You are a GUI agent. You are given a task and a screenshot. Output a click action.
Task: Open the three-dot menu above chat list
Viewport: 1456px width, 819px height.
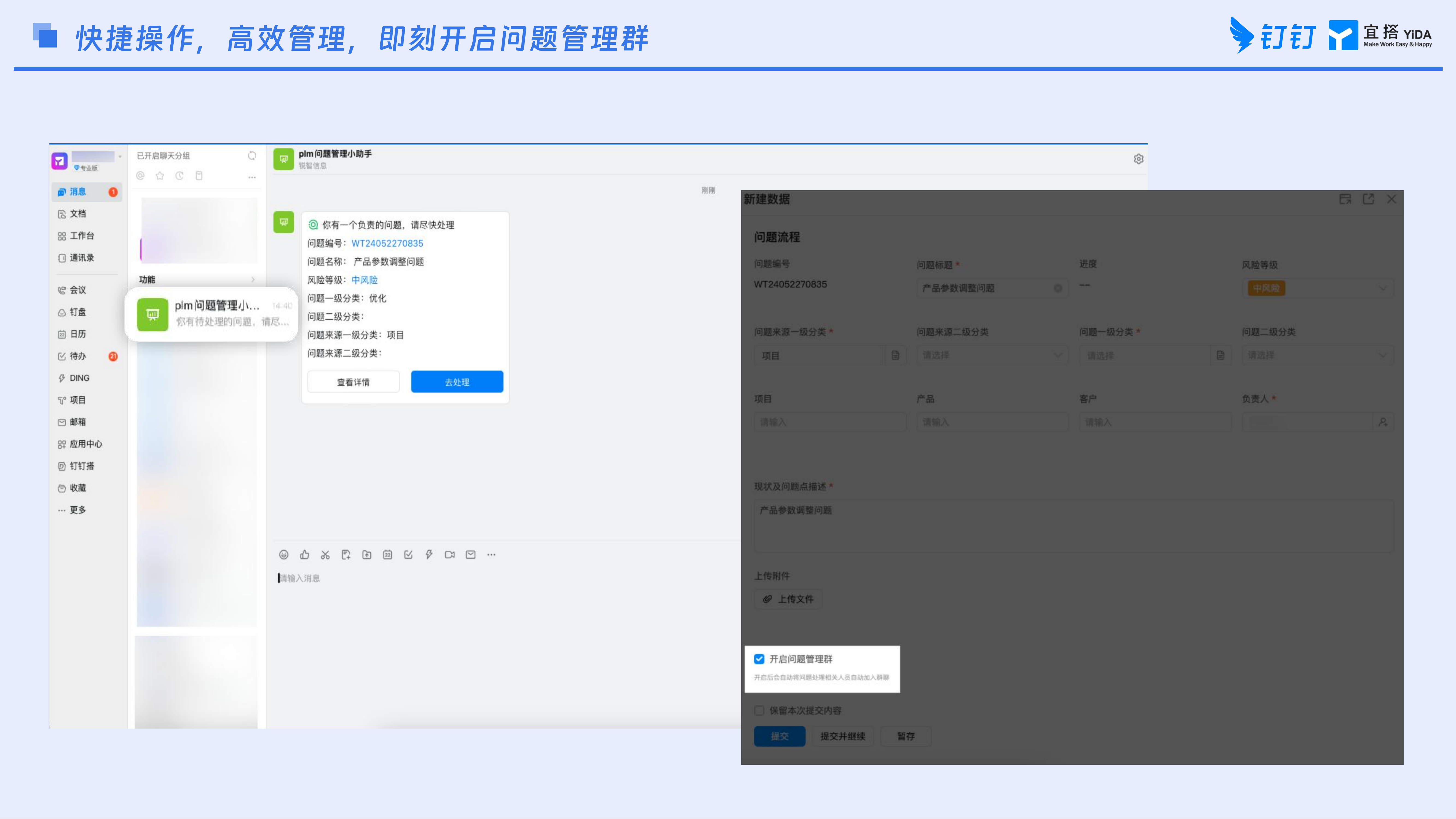coord(252,177)
